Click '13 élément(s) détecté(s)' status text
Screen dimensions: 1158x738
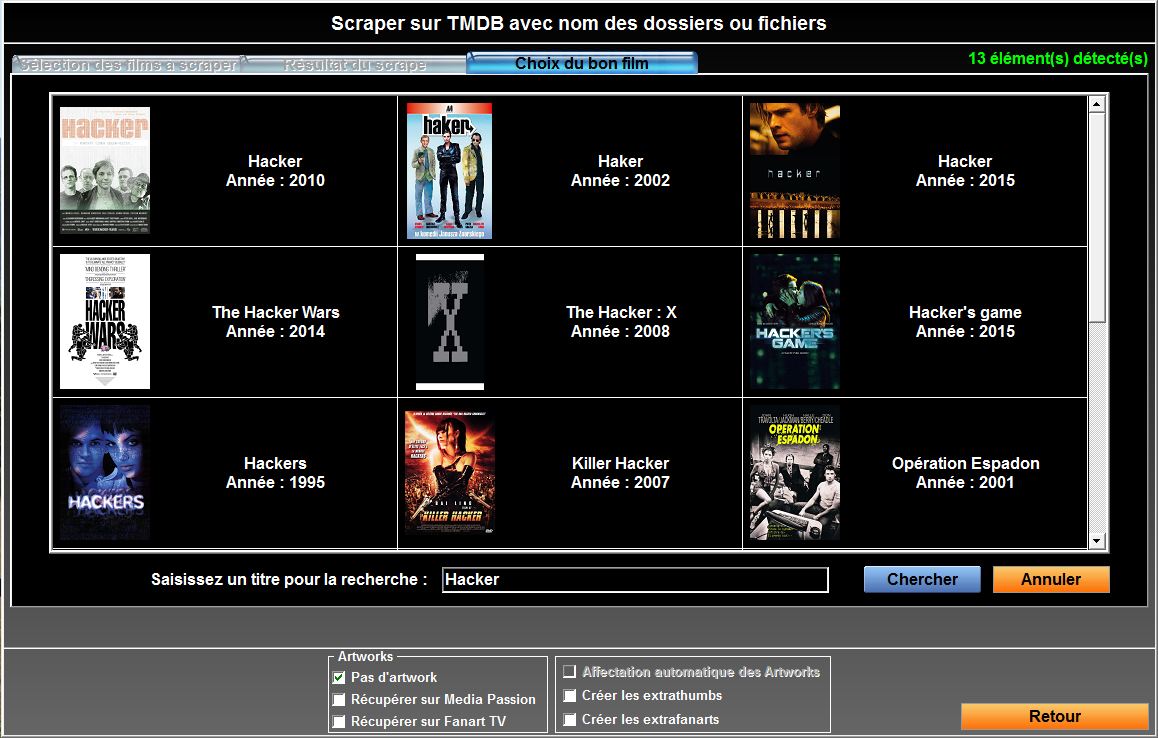pos(1058,58)
